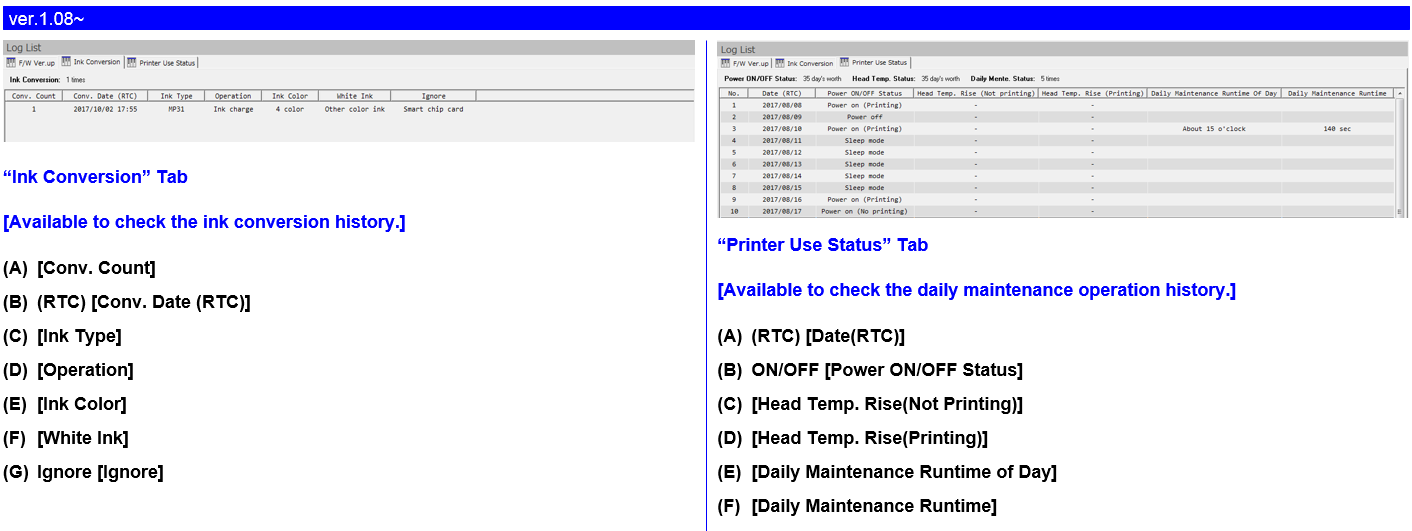This screenshot has height=531, width=1412.
Task: Click the Ink Type column header
Action: [x=176, y=96]
